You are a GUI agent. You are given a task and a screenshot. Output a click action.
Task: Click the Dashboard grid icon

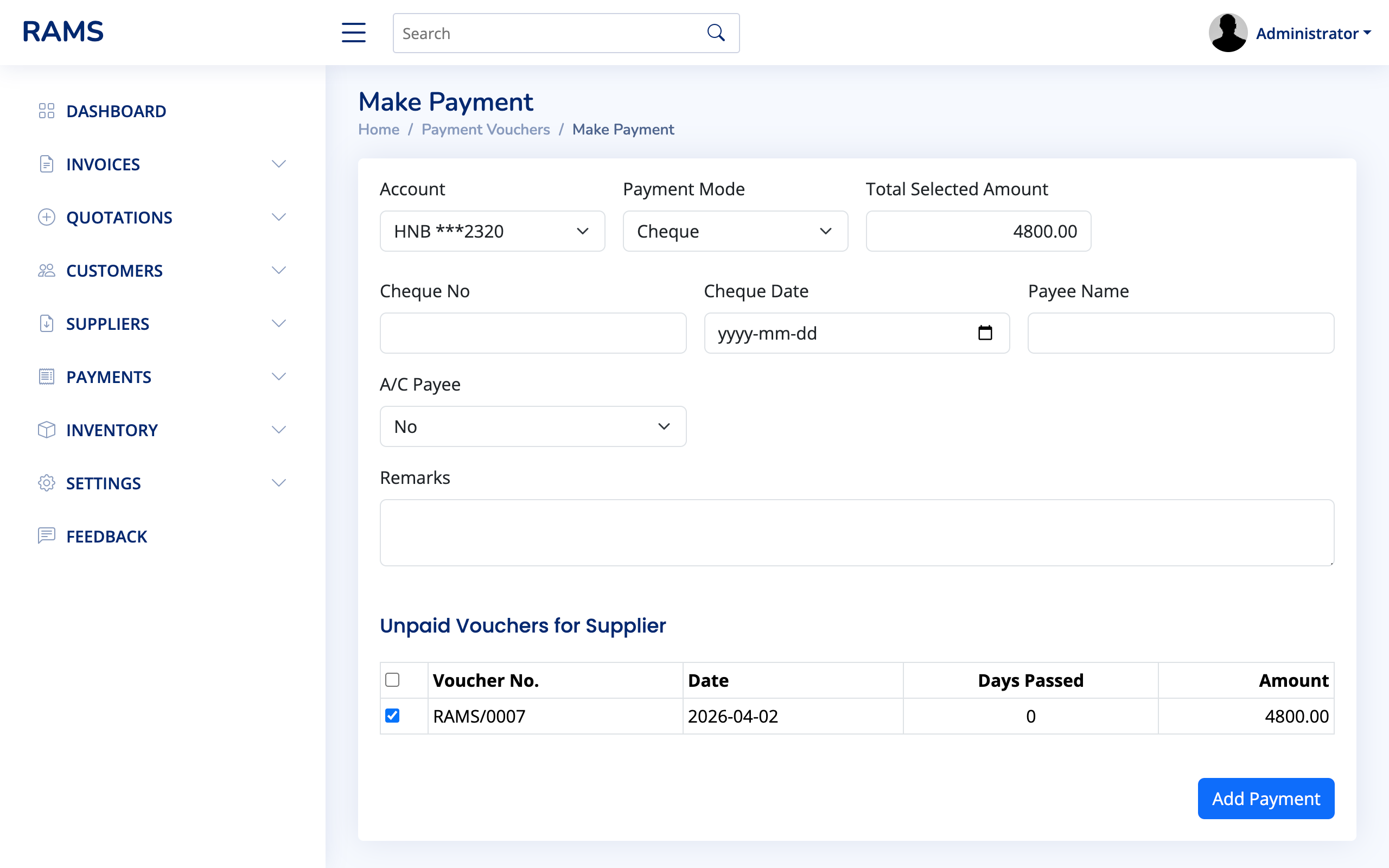47,111
